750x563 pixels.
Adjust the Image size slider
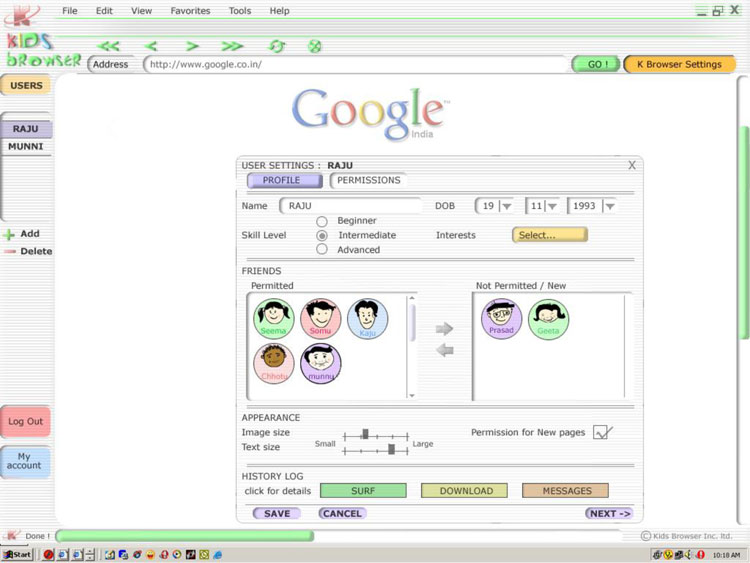[365, 435]
